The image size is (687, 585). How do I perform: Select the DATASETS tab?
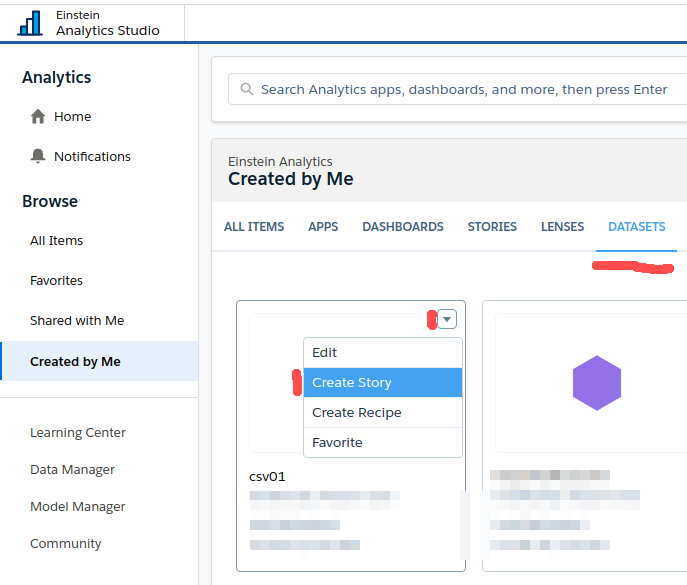[637, 227]
